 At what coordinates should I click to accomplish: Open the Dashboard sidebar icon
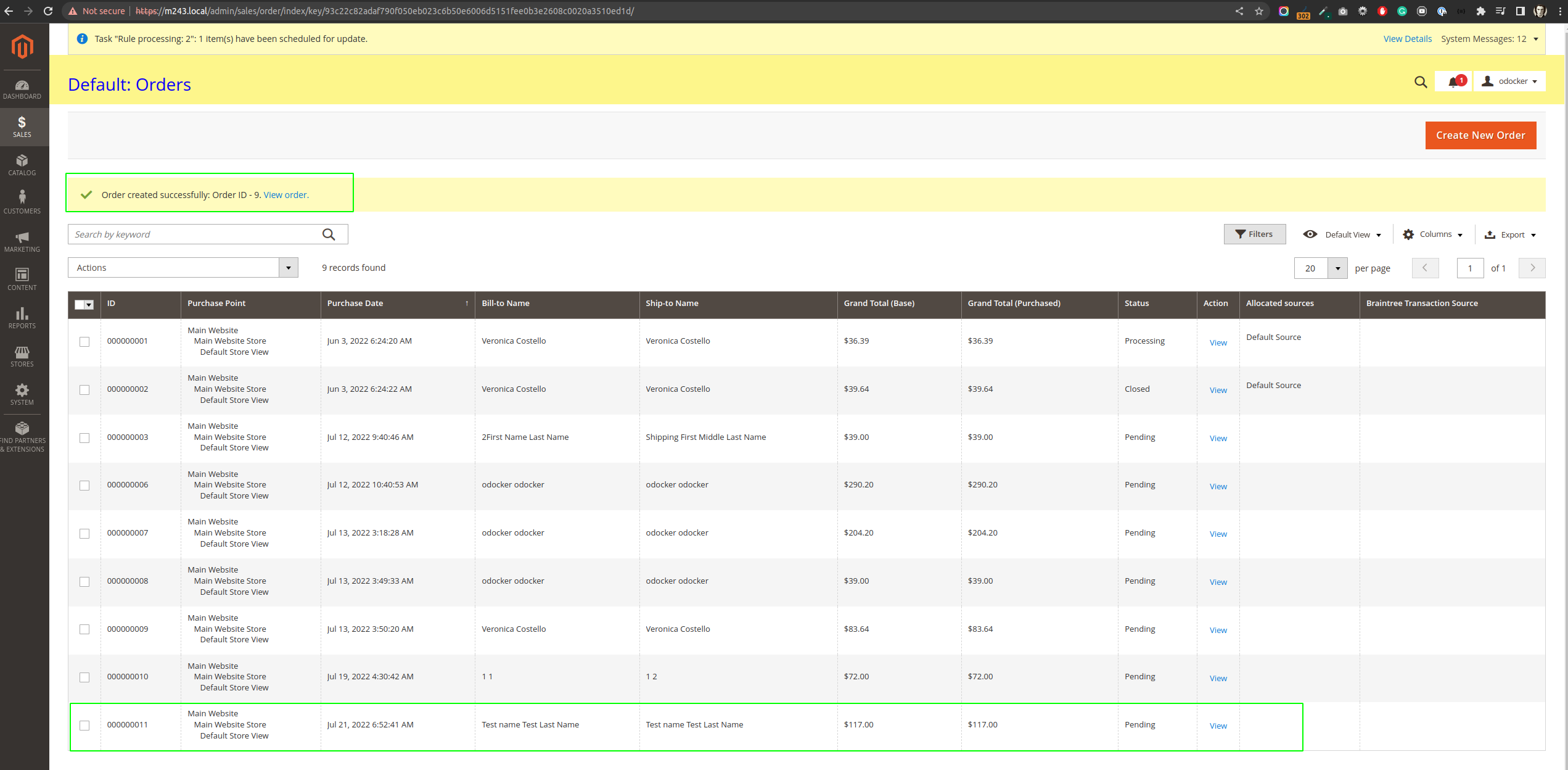click(22, 89)
